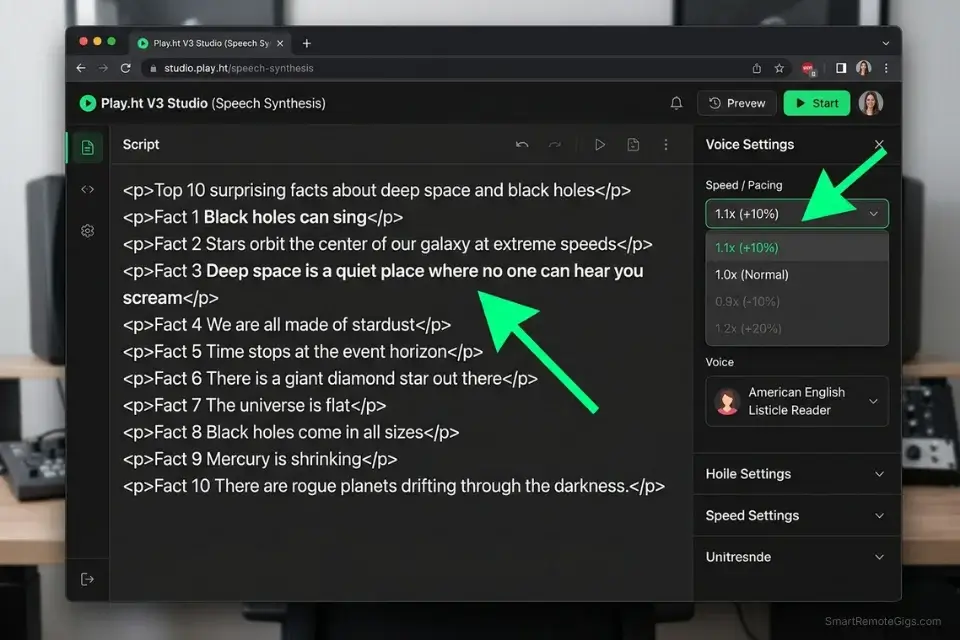Select the Play.ht V3 Studio browser tab
The width and height of the screenshot is (960, 640).
[x=210, y=43]
